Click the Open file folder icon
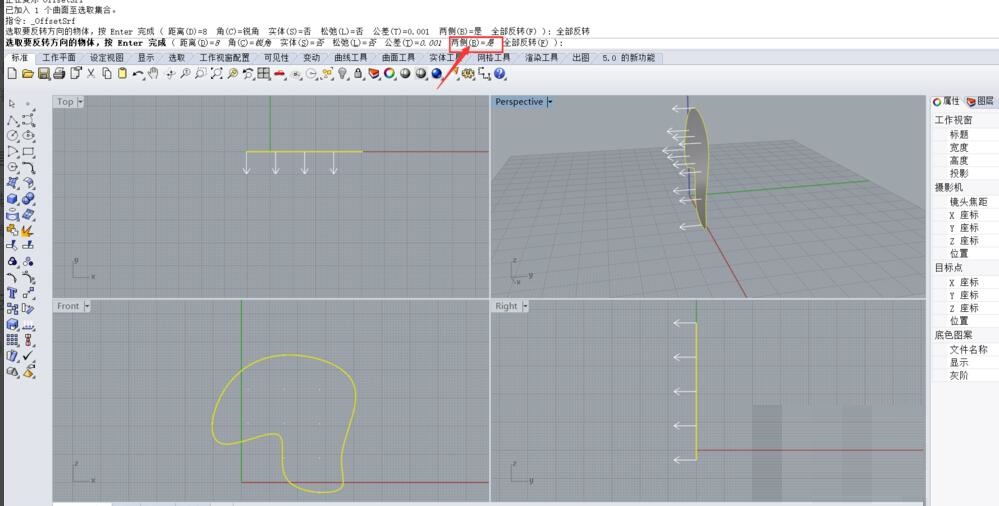This screenshot has width=999, height=506. (28, 74)
